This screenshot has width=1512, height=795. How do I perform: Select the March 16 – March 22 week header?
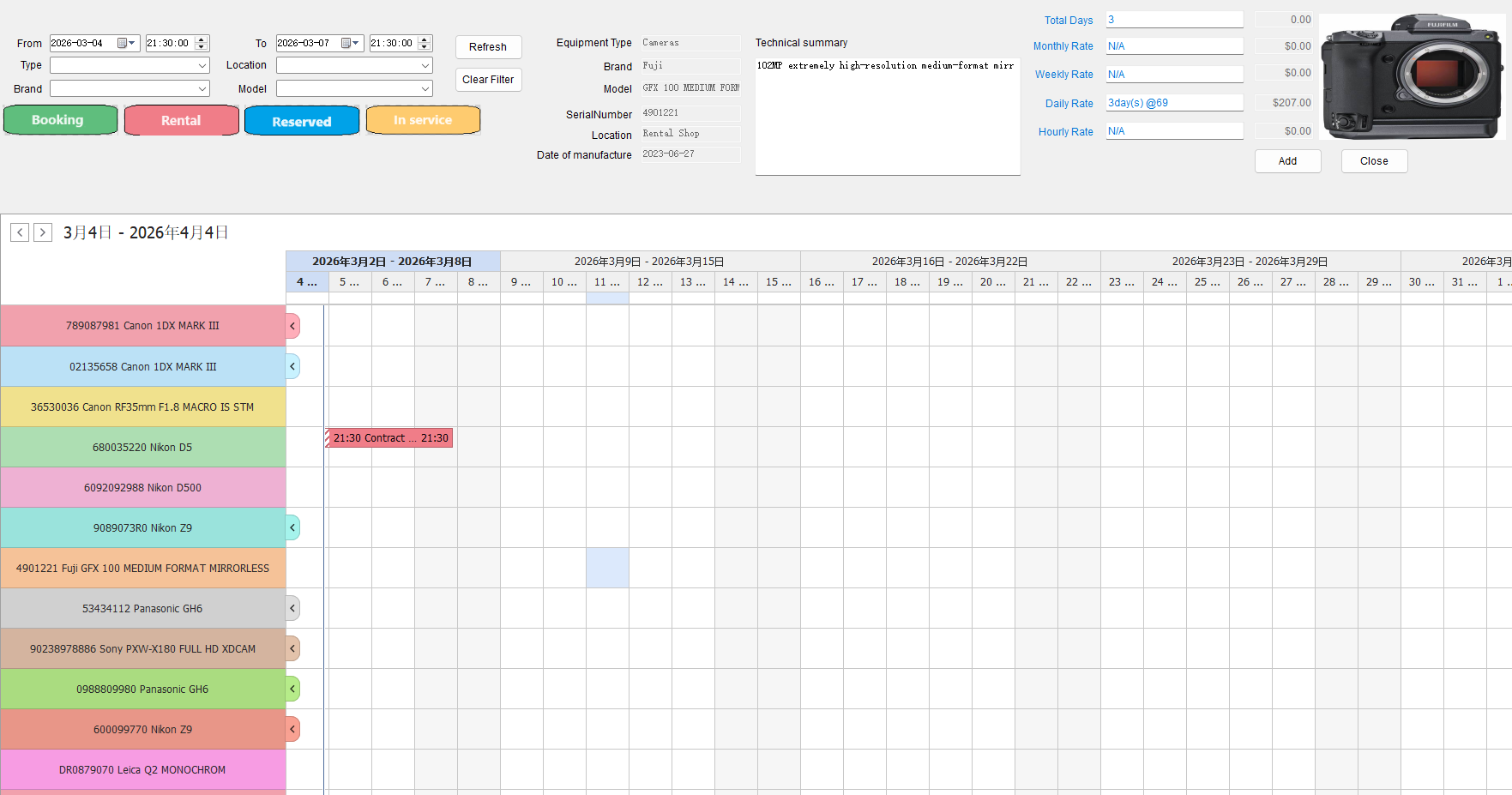click(949, 262)
